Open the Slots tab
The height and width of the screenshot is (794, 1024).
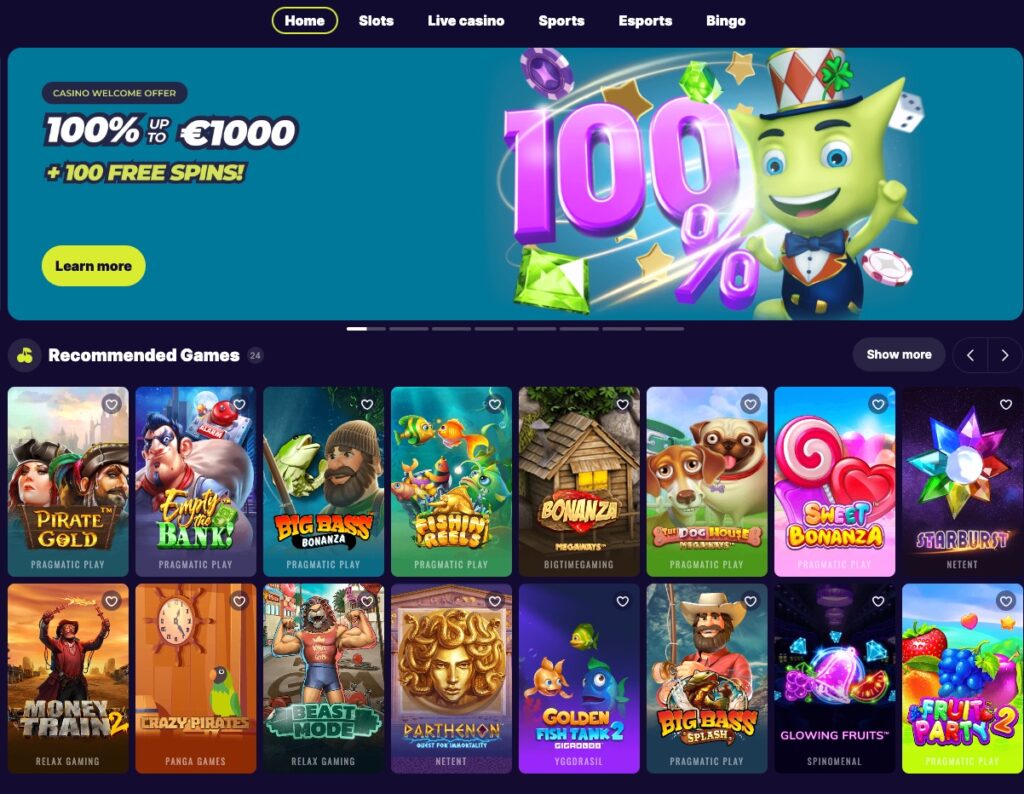pos(376,21)
